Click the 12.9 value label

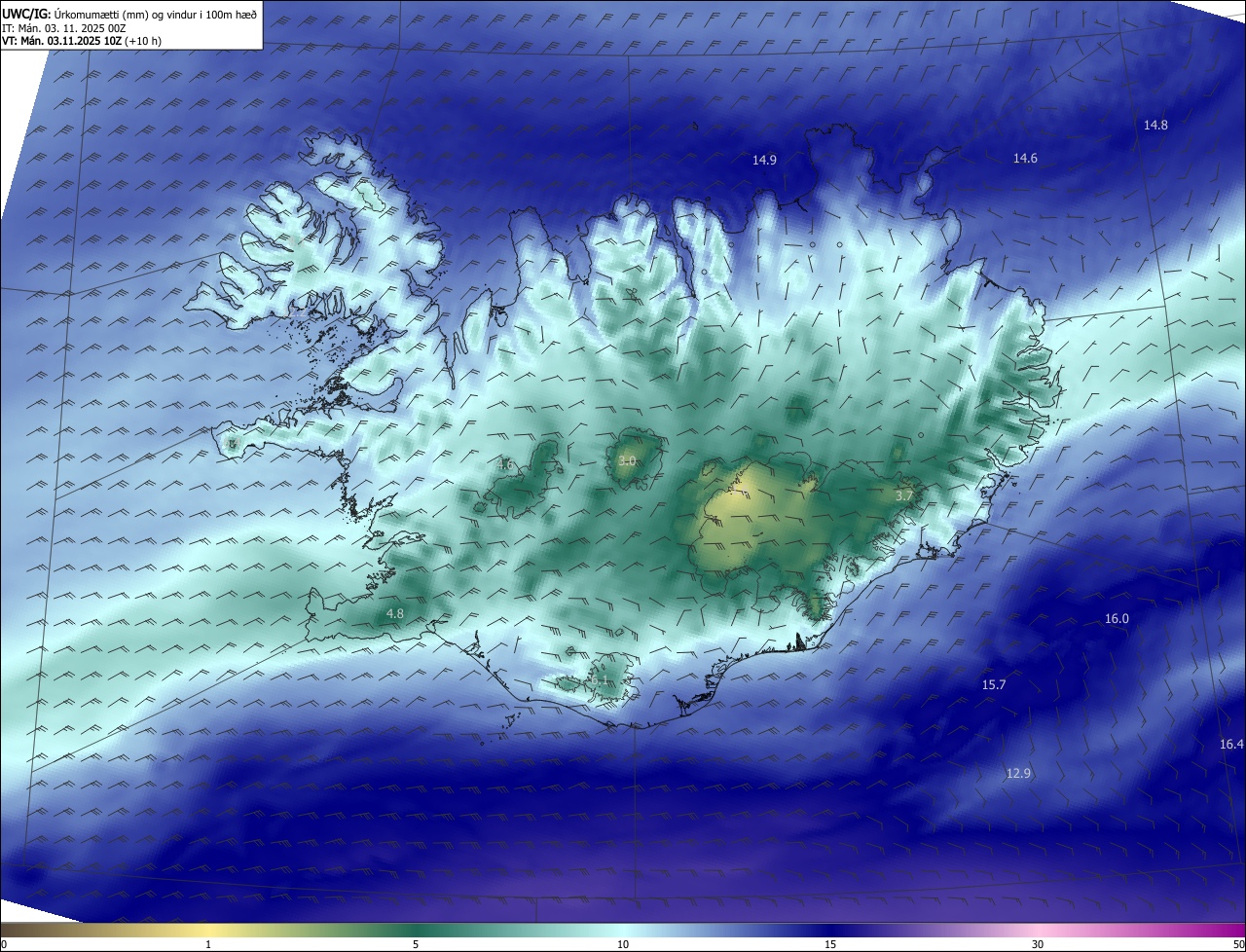click(1018, 773)
